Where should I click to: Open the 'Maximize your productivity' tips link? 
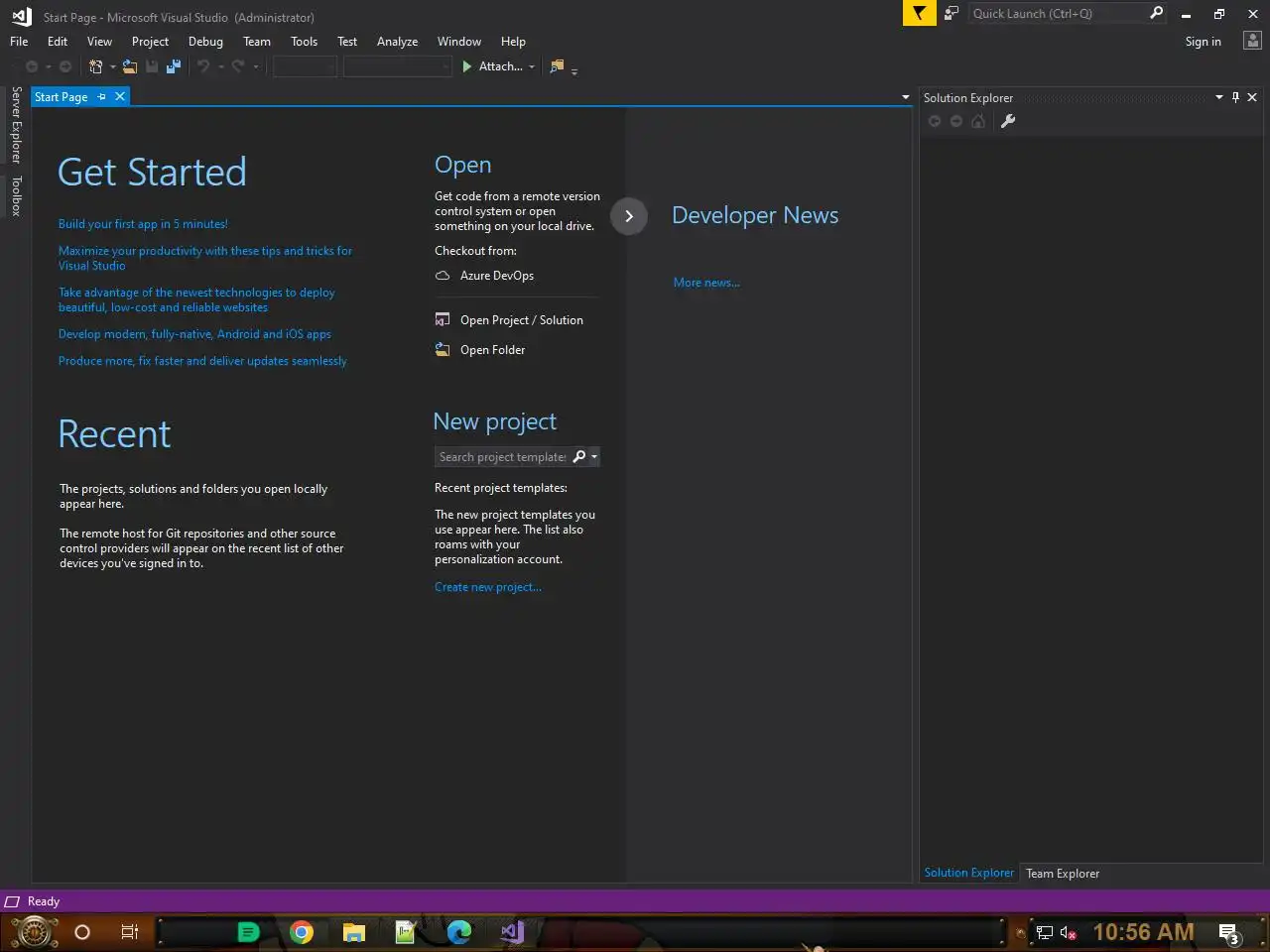(x=205, y=258)
